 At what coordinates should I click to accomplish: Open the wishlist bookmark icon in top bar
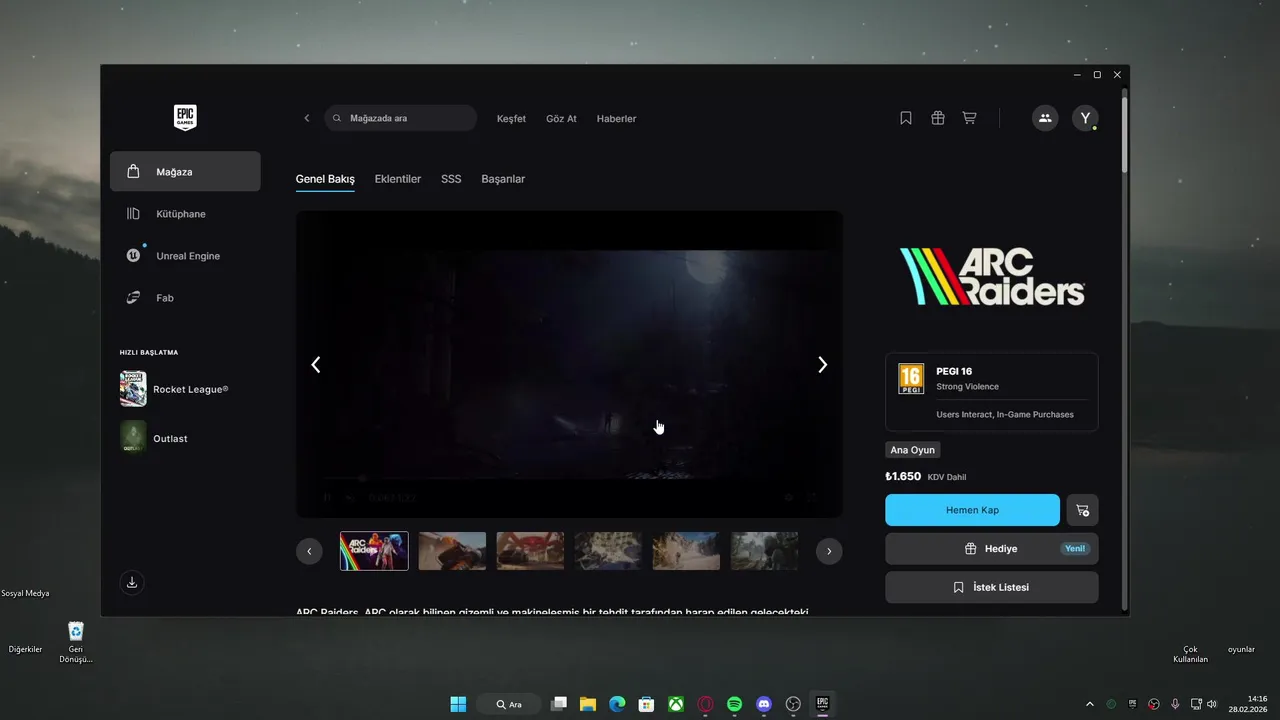coord(906,118)
